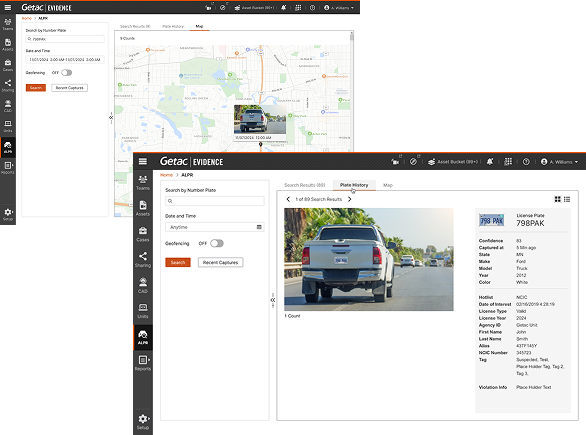586x435 pixels.
Task: Open Setup gear in back window sidebar
Action: point(8,215)
